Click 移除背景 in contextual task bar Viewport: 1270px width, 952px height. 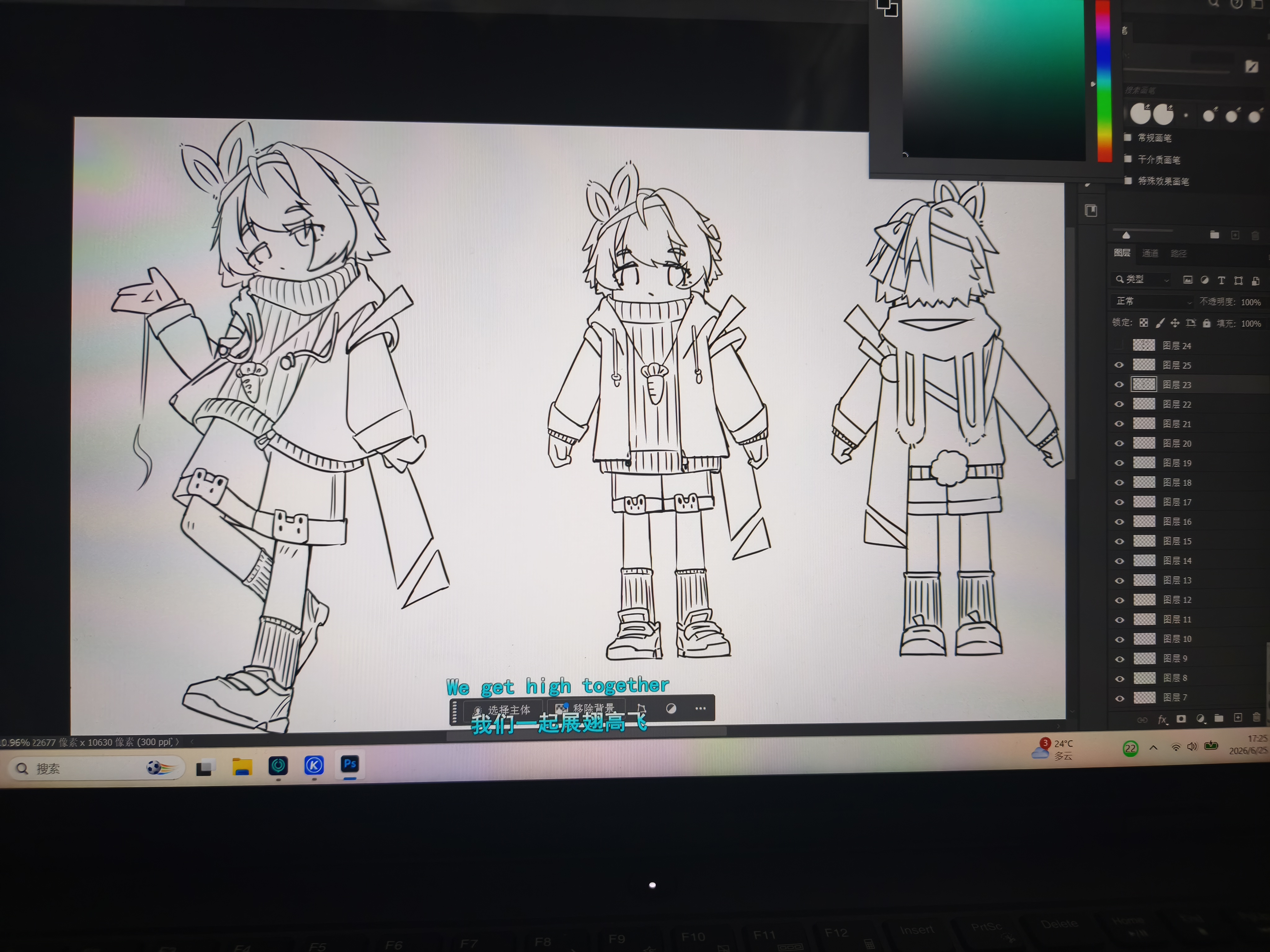pos(586,709)
